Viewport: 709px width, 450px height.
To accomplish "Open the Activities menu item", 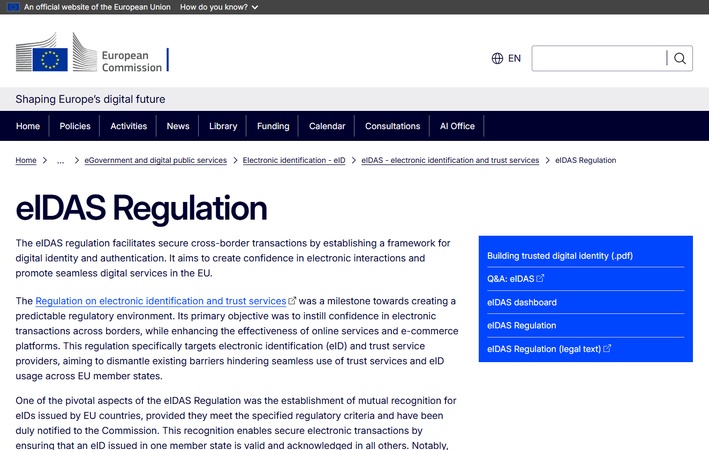I will click(x=128, y=126).
